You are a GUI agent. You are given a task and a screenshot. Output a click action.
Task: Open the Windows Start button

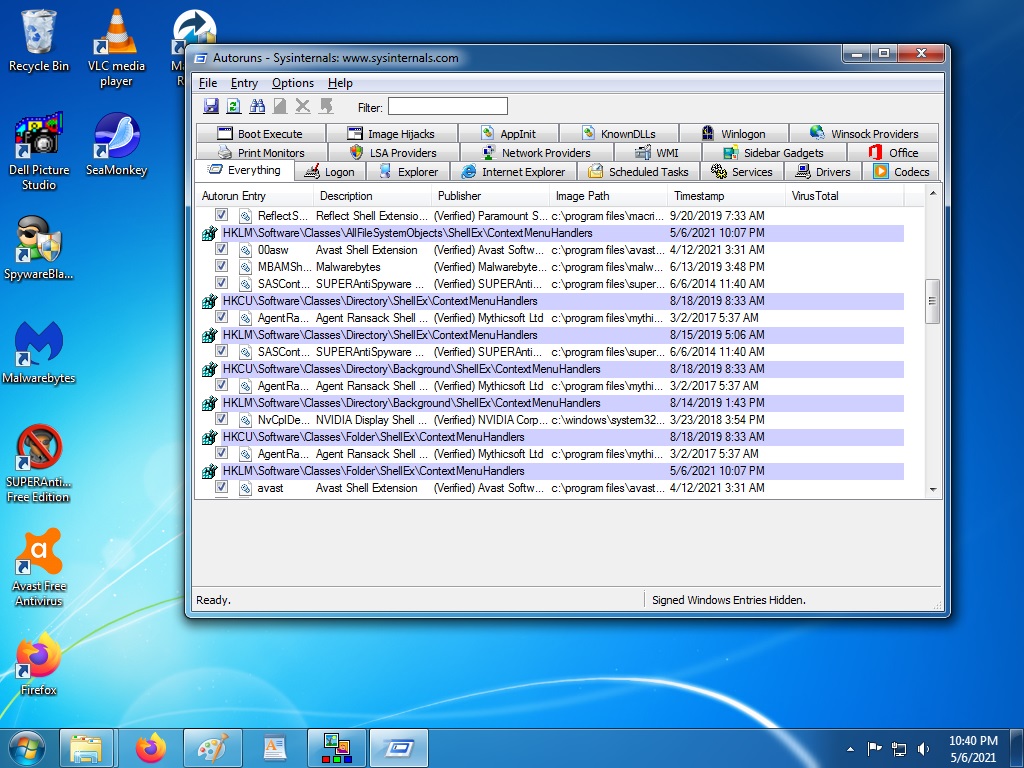pos(26,748)
